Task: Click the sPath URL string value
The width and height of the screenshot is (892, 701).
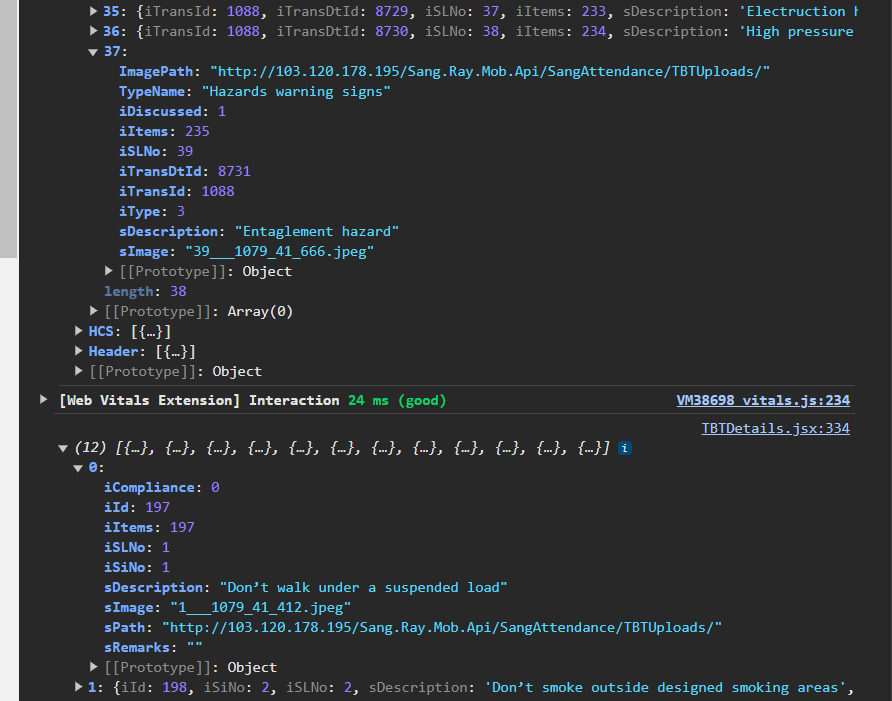Action: (441, 627)
